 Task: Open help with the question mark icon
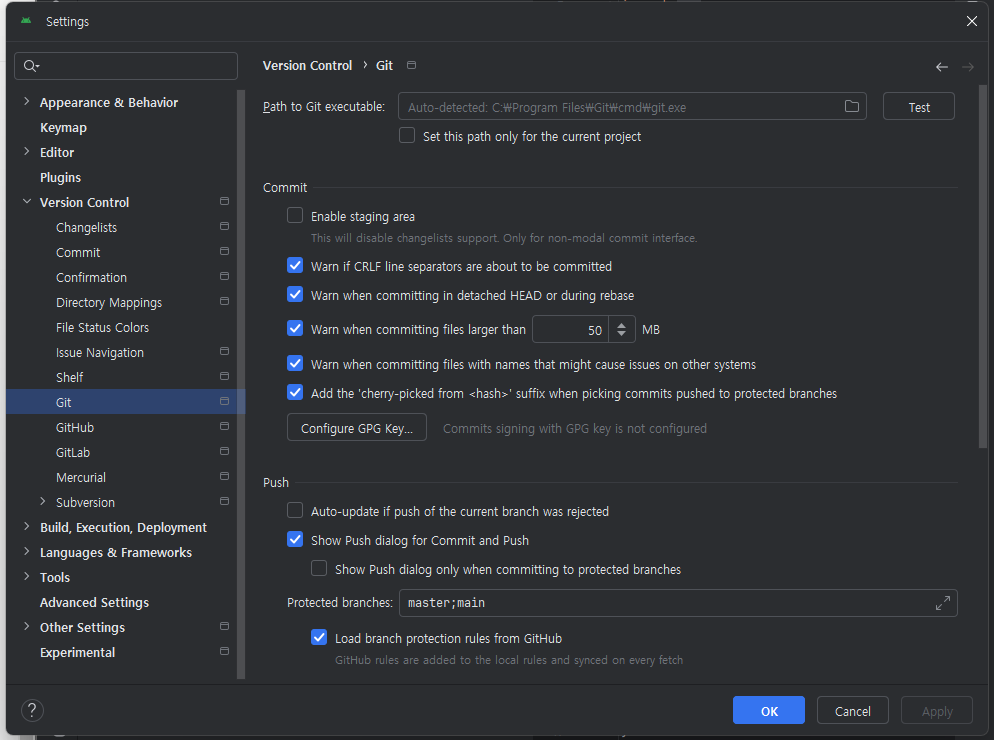32,710
